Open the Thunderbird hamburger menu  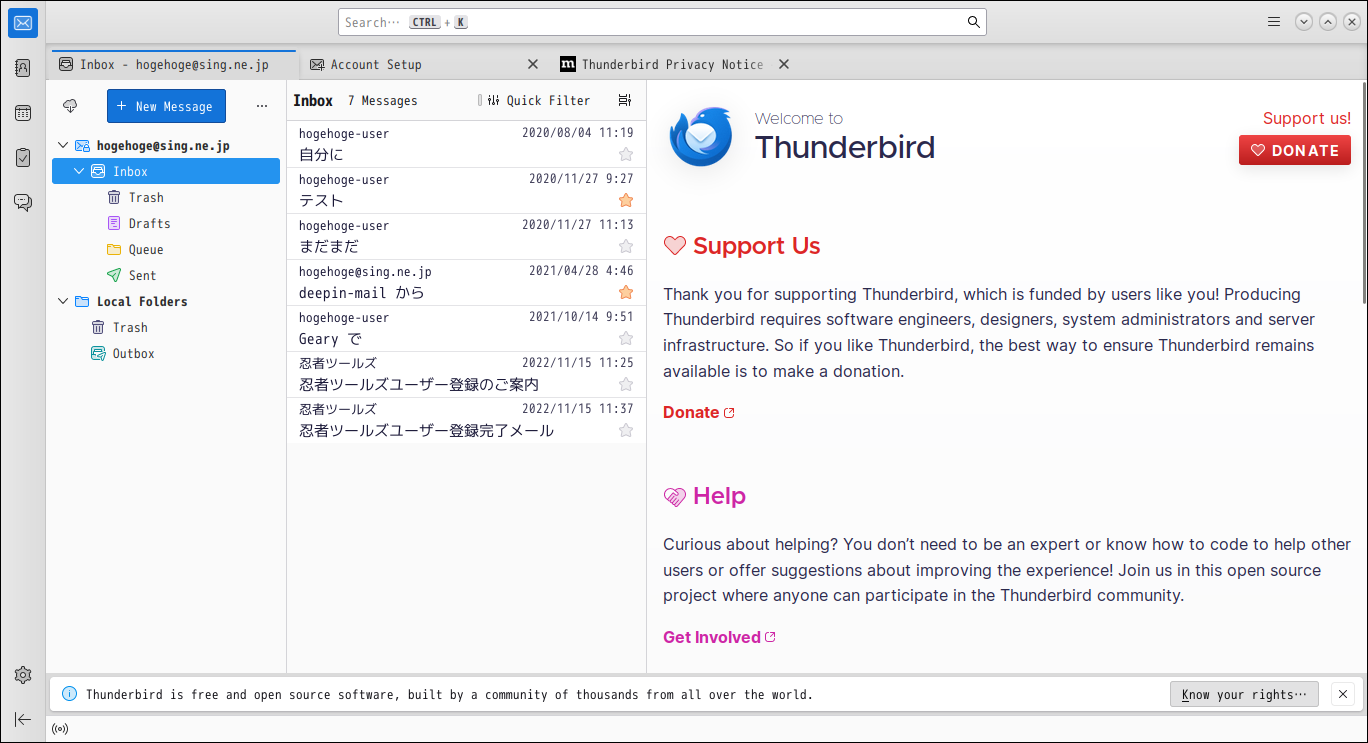(x=1274, y=22)
